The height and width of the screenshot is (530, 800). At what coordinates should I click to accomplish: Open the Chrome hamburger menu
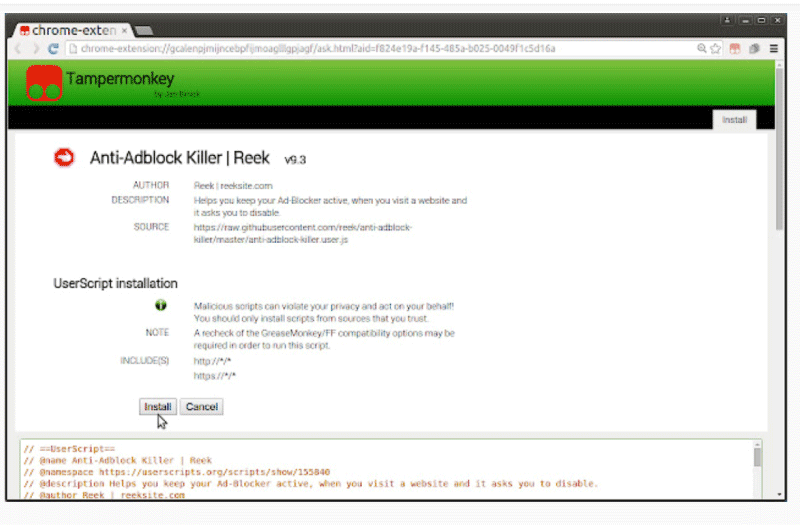click(773, 48)
